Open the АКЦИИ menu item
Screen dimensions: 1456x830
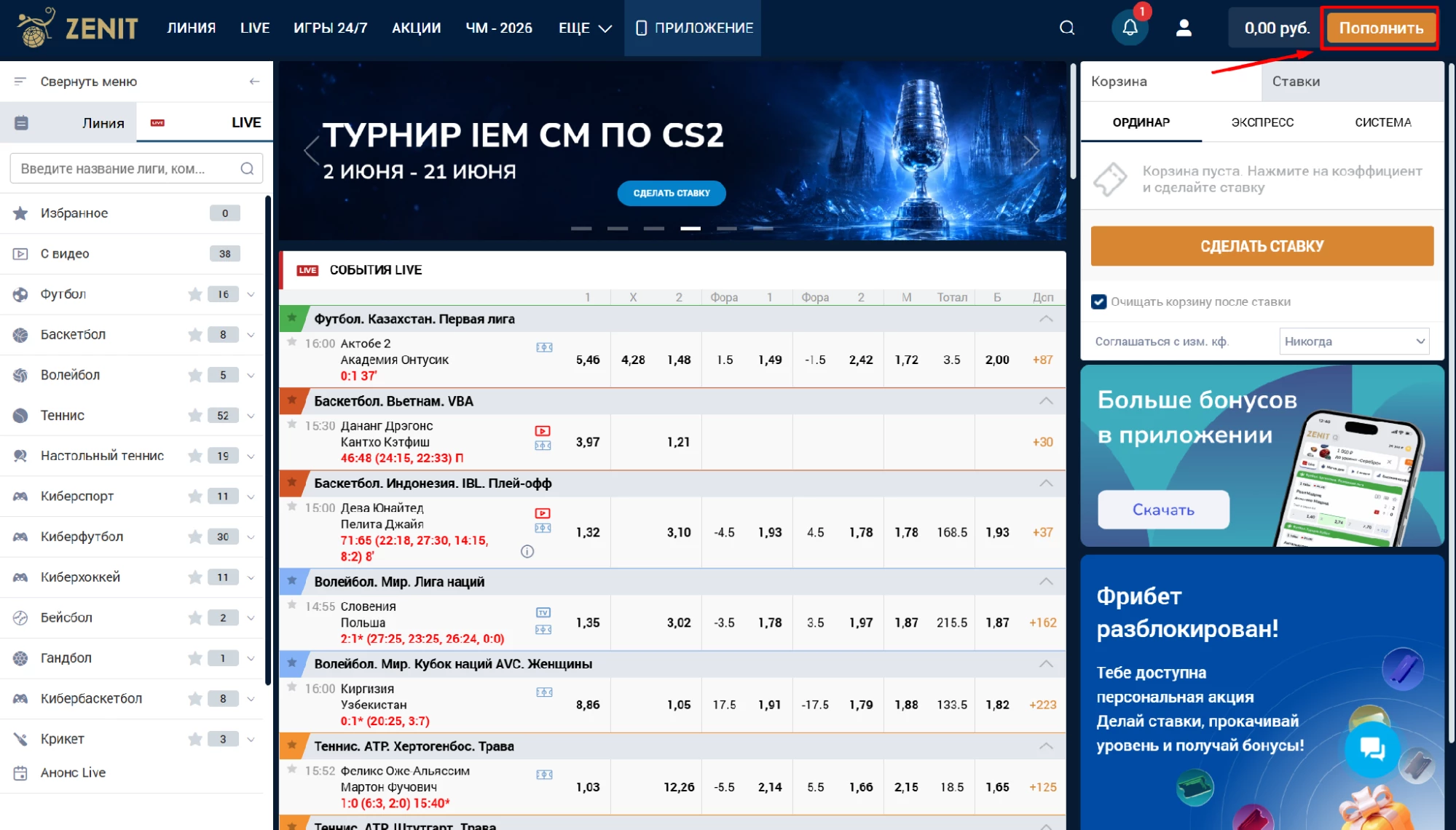click(x=416, y=28)
